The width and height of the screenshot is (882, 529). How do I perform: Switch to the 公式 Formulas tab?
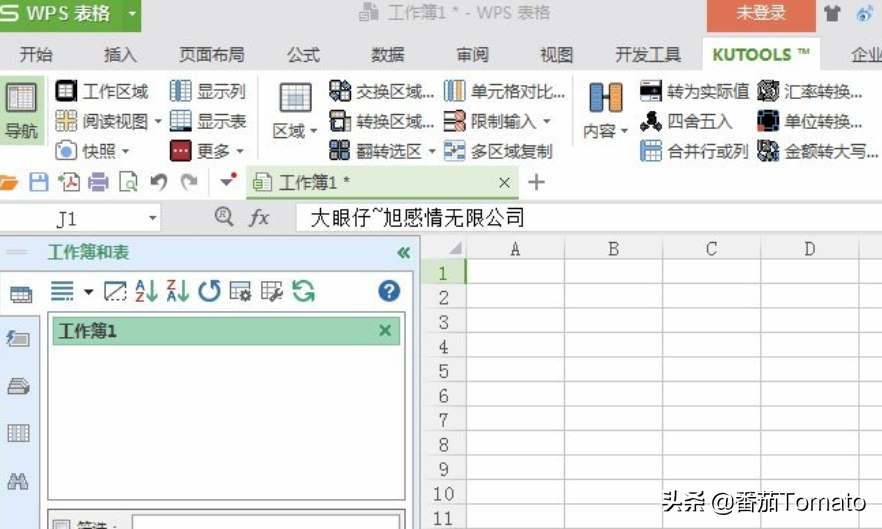pos(303,55)
